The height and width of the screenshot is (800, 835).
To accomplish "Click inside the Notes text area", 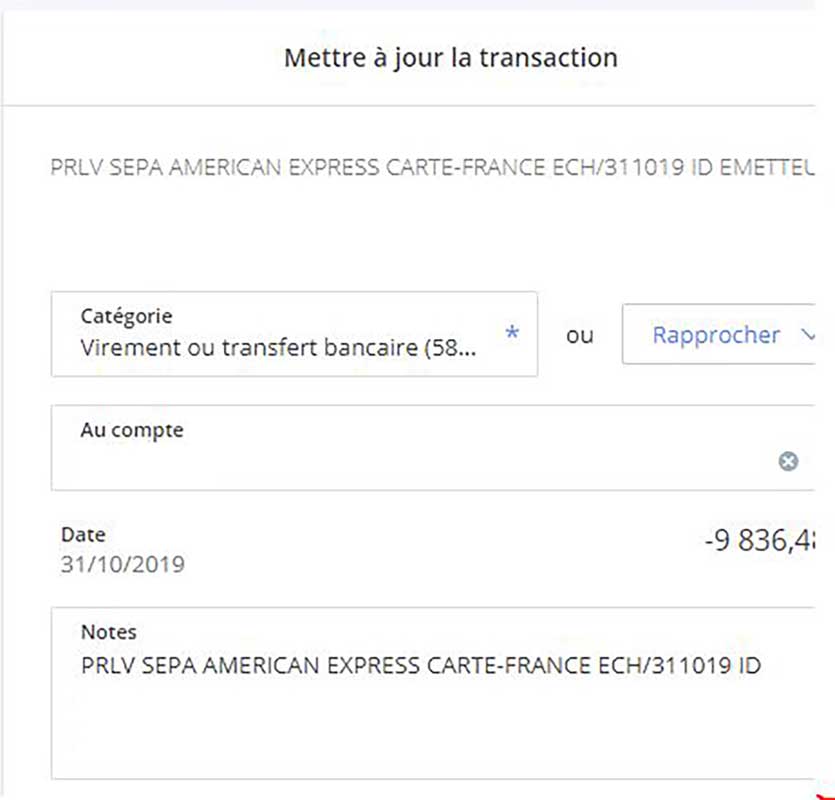I will coord(433,693).
